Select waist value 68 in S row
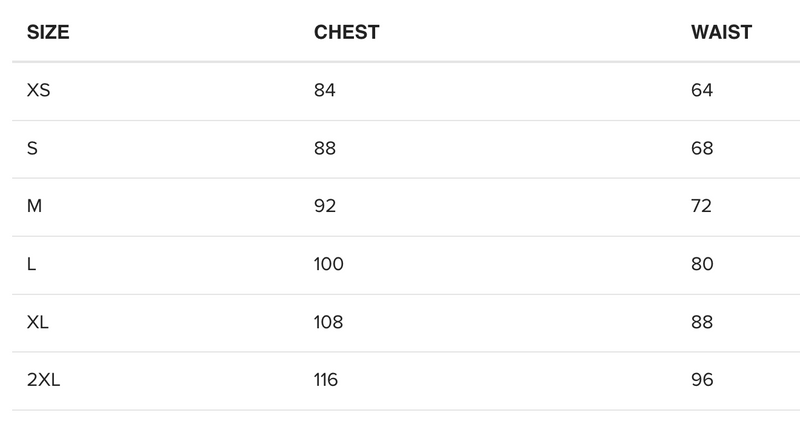This screenshot has height=424, width=800. [702, 149]
